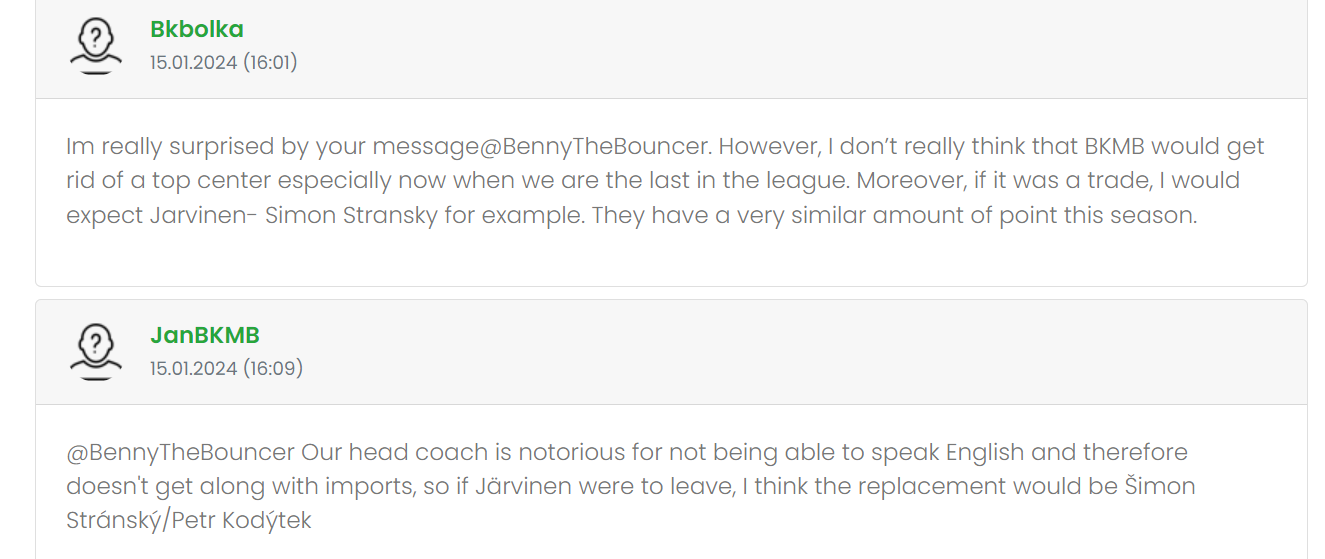Click the word "BKMB" in Bkbolka's message
The image size is (1325, 559).
[1114, 147]
